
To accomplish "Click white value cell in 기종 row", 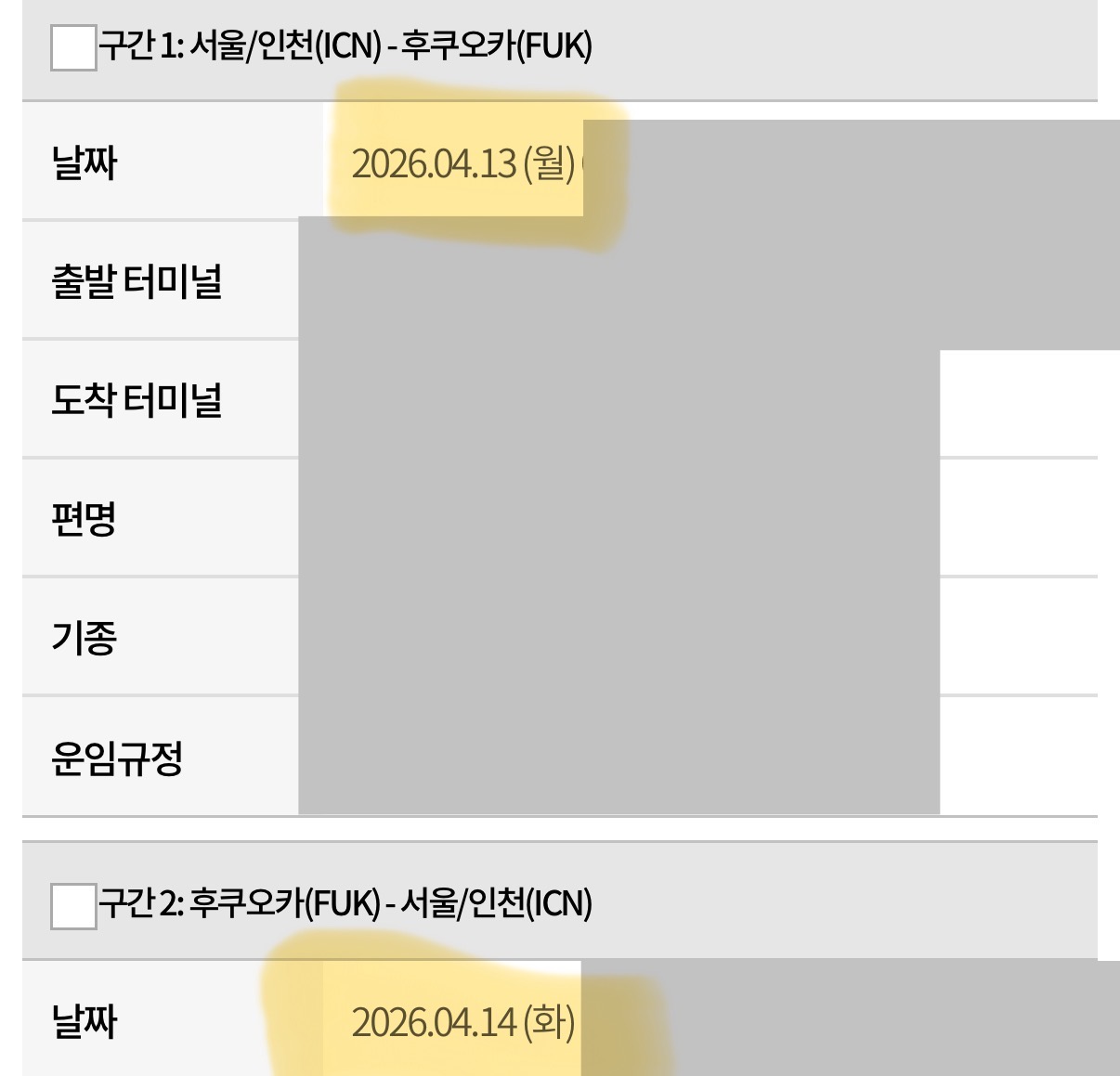I will click(x=1018, y=638).
